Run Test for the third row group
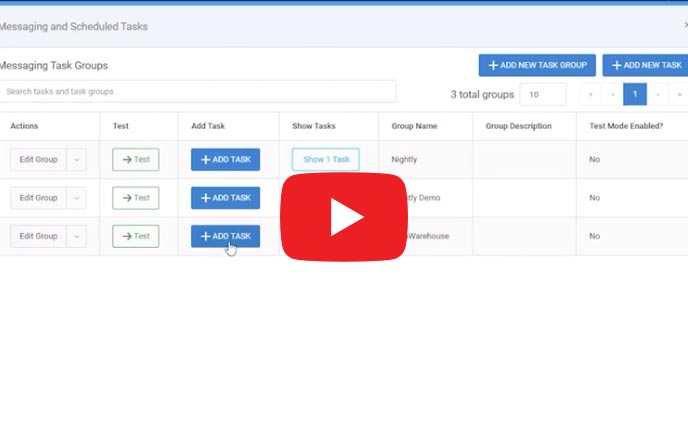The image size is (688, 434). click(135, 236)
